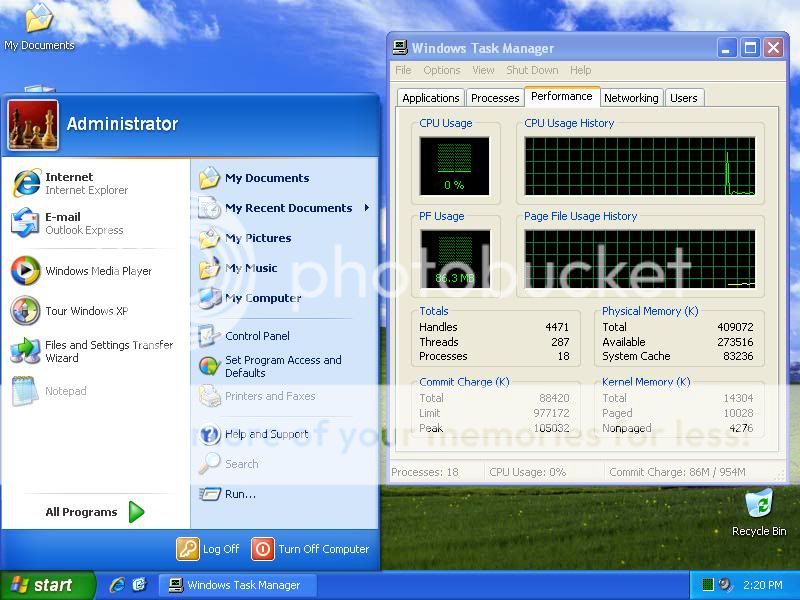Image resolution: width=800 pixels, height=600 pixels.
Task: Maximize the Windows Task Manager window
Action: pos(750,48)
